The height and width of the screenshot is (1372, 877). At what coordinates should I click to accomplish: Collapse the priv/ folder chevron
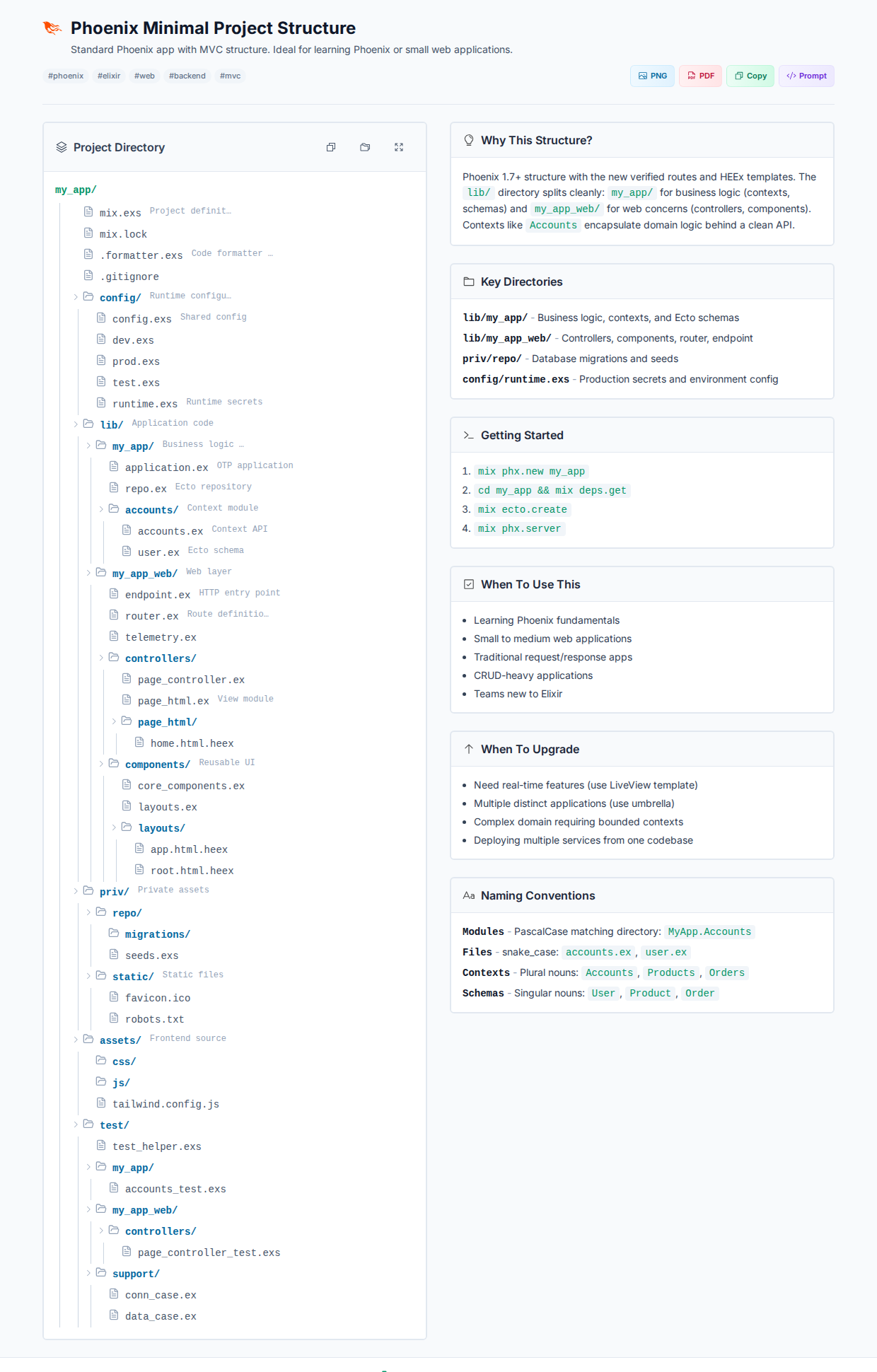[x=76, y=891]
